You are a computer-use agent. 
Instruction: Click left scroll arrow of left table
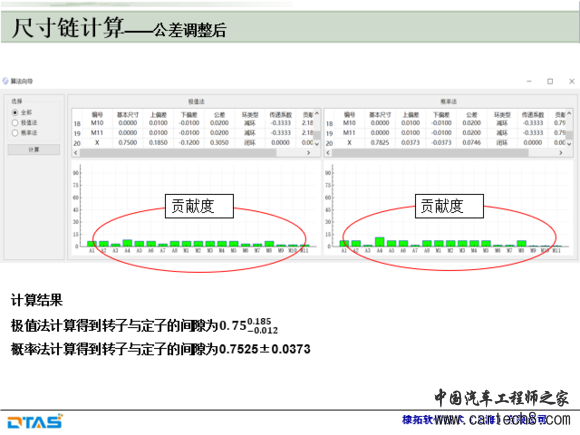(x=76, y=153)
